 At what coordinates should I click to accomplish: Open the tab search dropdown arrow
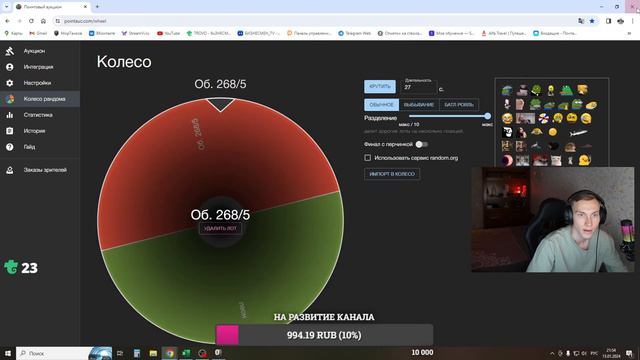coord(6,7)
